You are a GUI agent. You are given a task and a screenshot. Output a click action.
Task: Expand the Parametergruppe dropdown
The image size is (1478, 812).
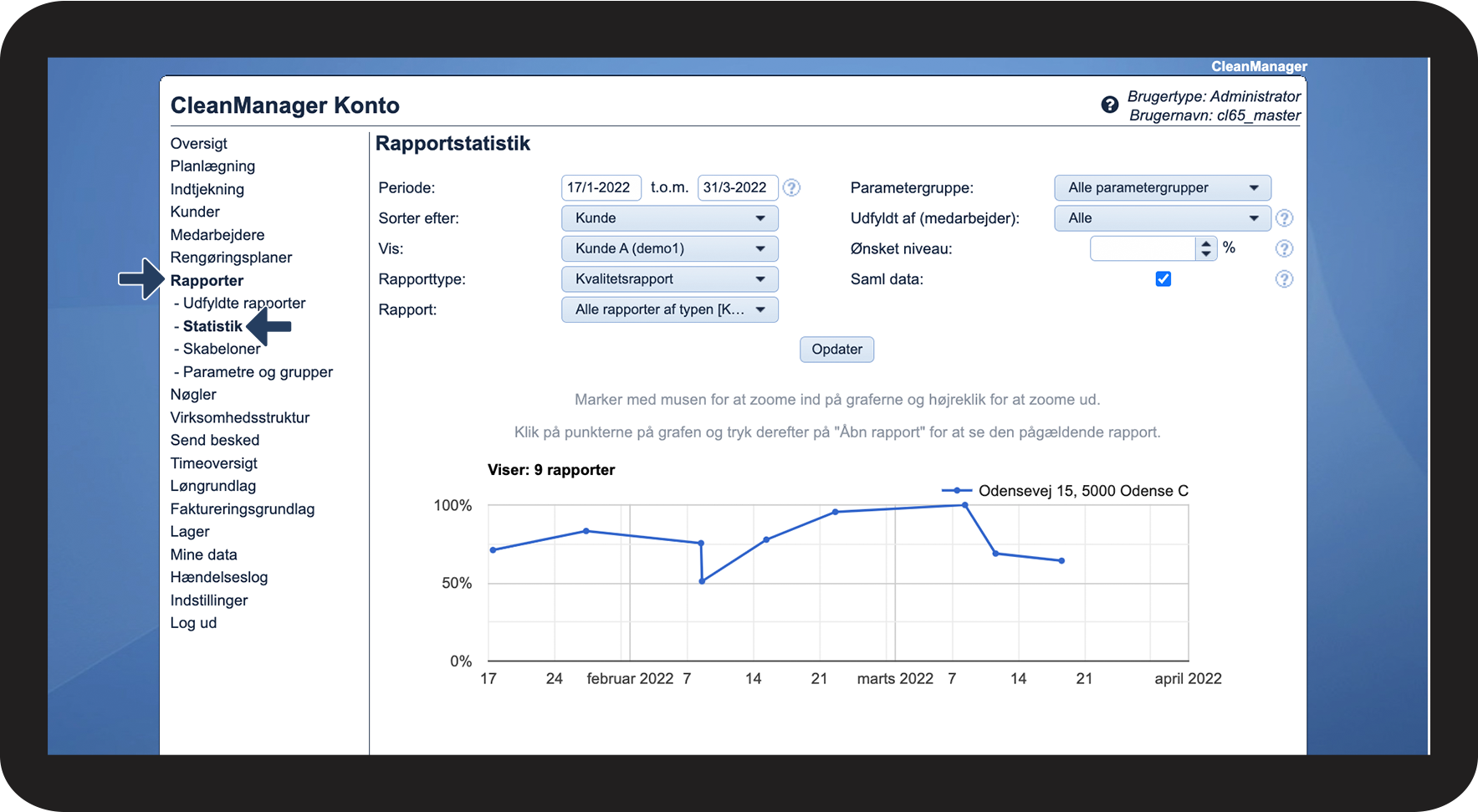pyautogui.click(x=1162, y=188)
